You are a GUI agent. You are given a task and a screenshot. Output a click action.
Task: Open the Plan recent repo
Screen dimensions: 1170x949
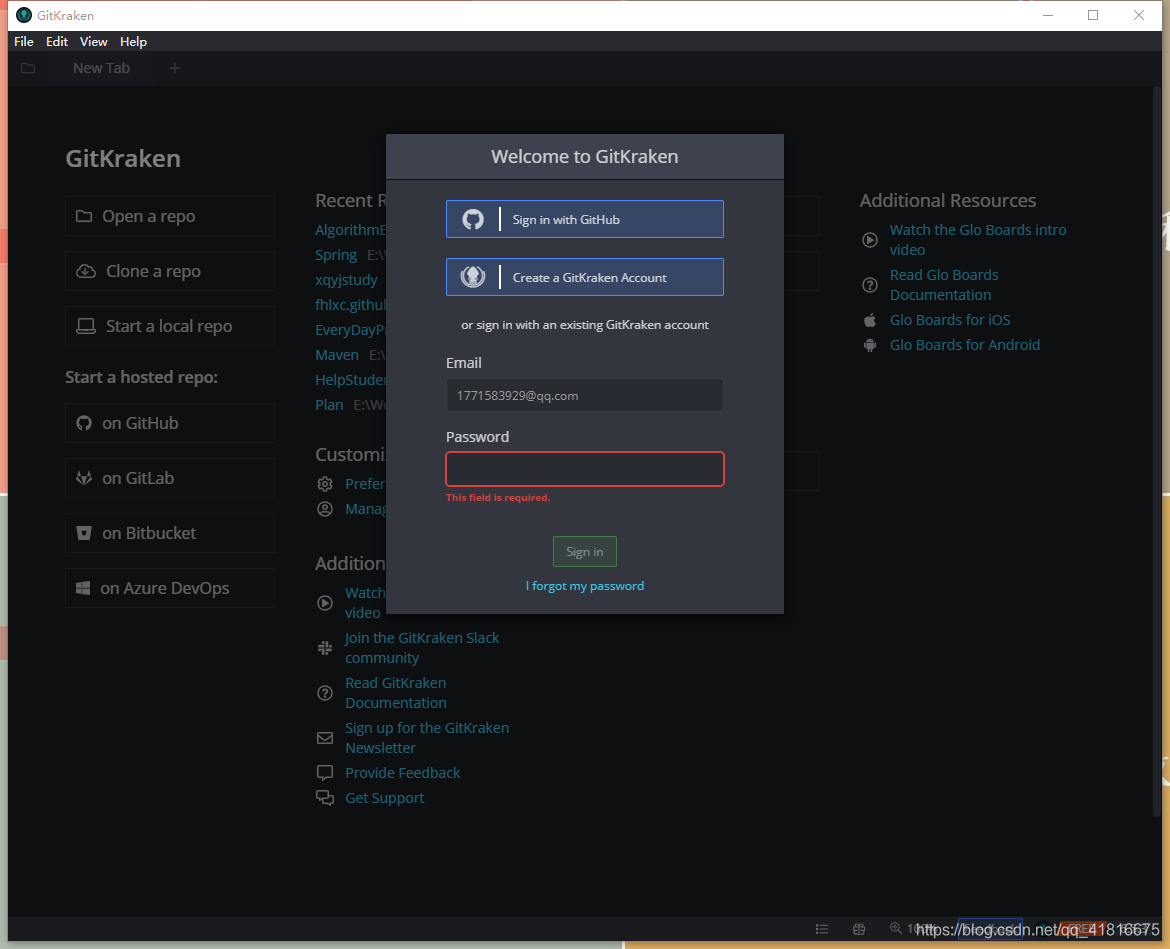(329, 405)
